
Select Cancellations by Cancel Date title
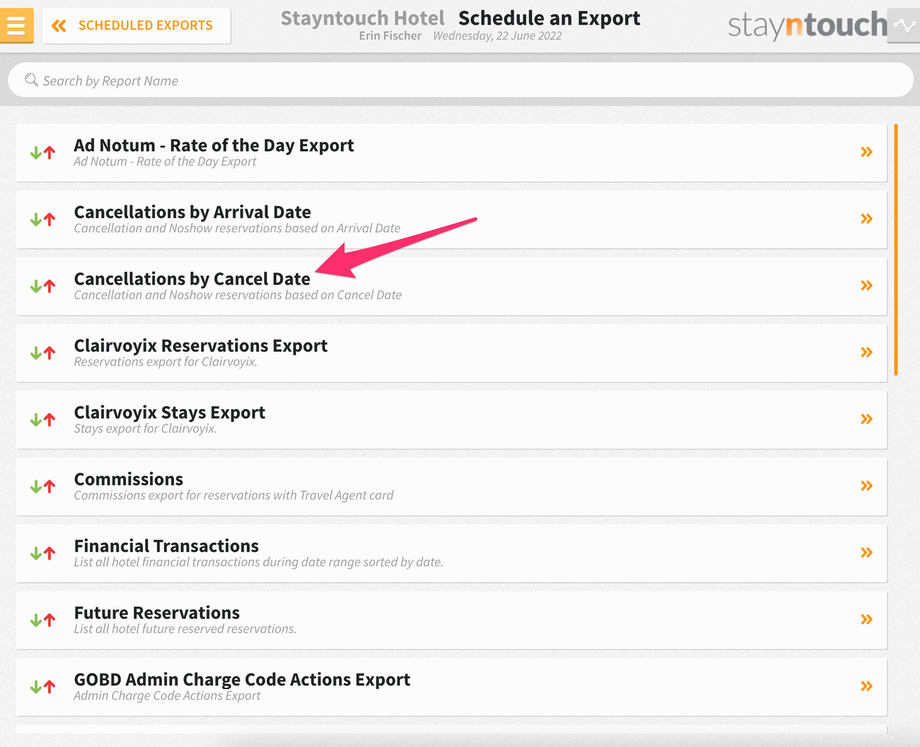192,279
